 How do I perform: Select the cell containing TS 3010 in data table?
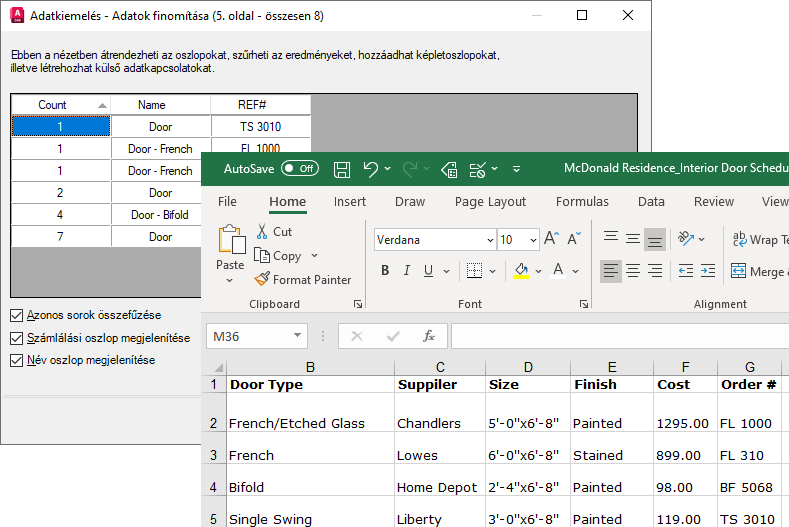(261, 127)
